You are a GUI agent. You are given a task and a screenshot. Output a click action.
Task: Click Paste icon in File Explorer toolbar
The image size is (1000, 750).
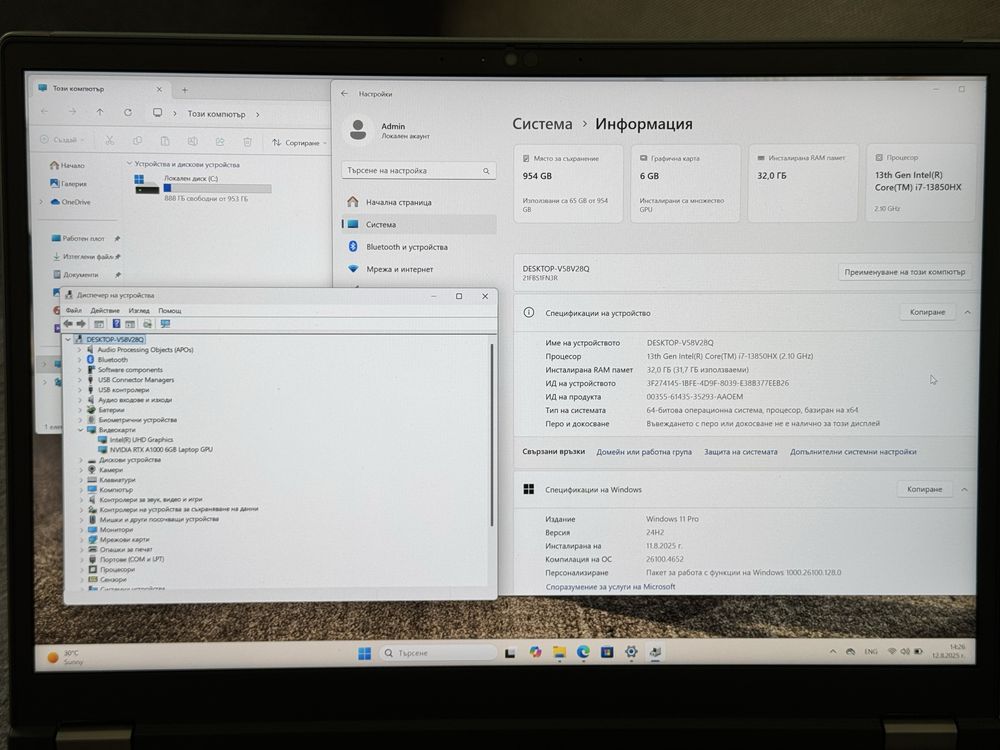click(165, 141)
